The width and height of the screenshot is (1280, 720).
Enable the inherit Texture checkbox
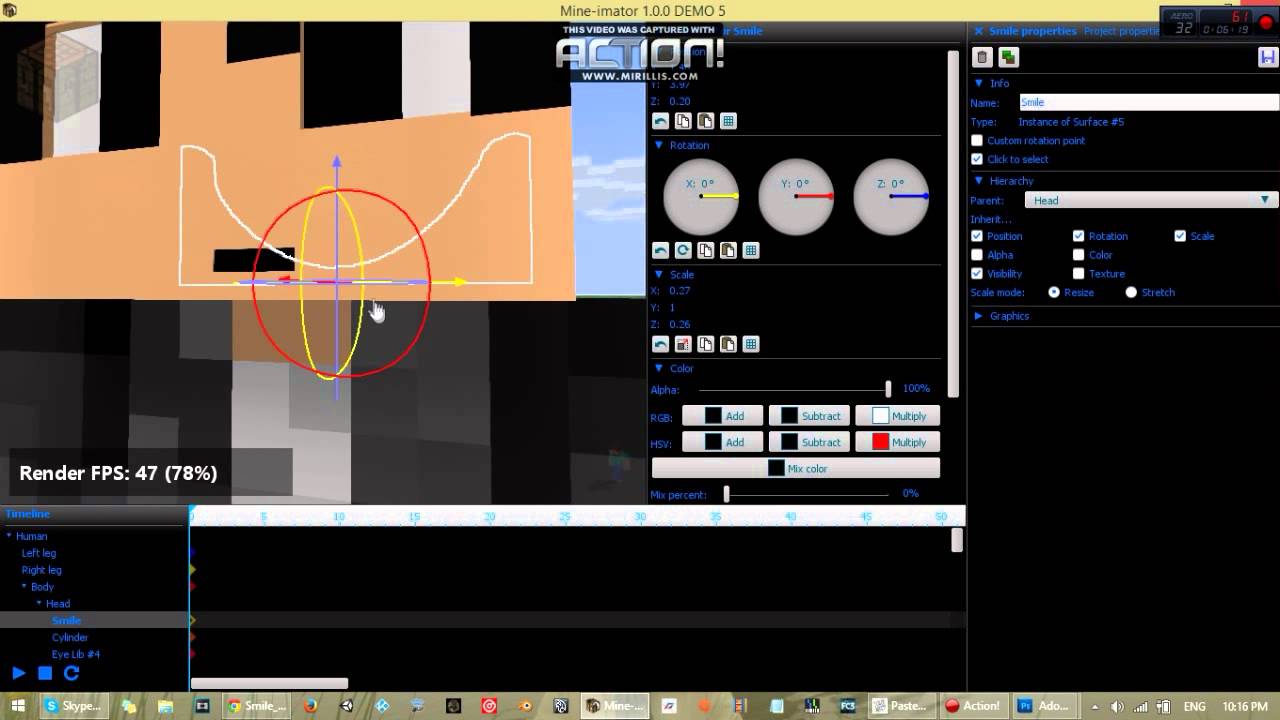pos(1078,274)
